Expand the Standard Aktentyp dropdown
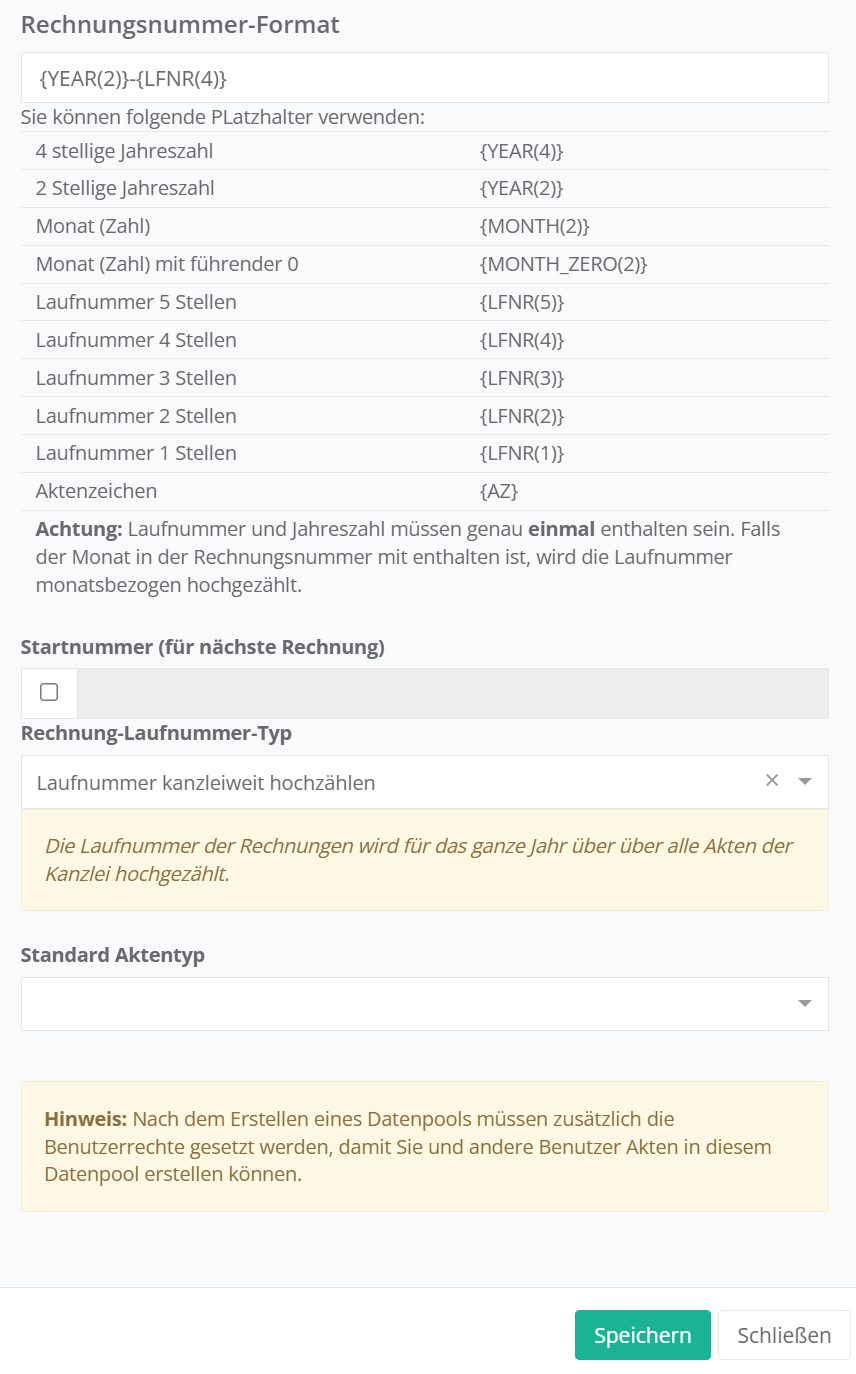 pyautogui.click(x=805, y=1004)
